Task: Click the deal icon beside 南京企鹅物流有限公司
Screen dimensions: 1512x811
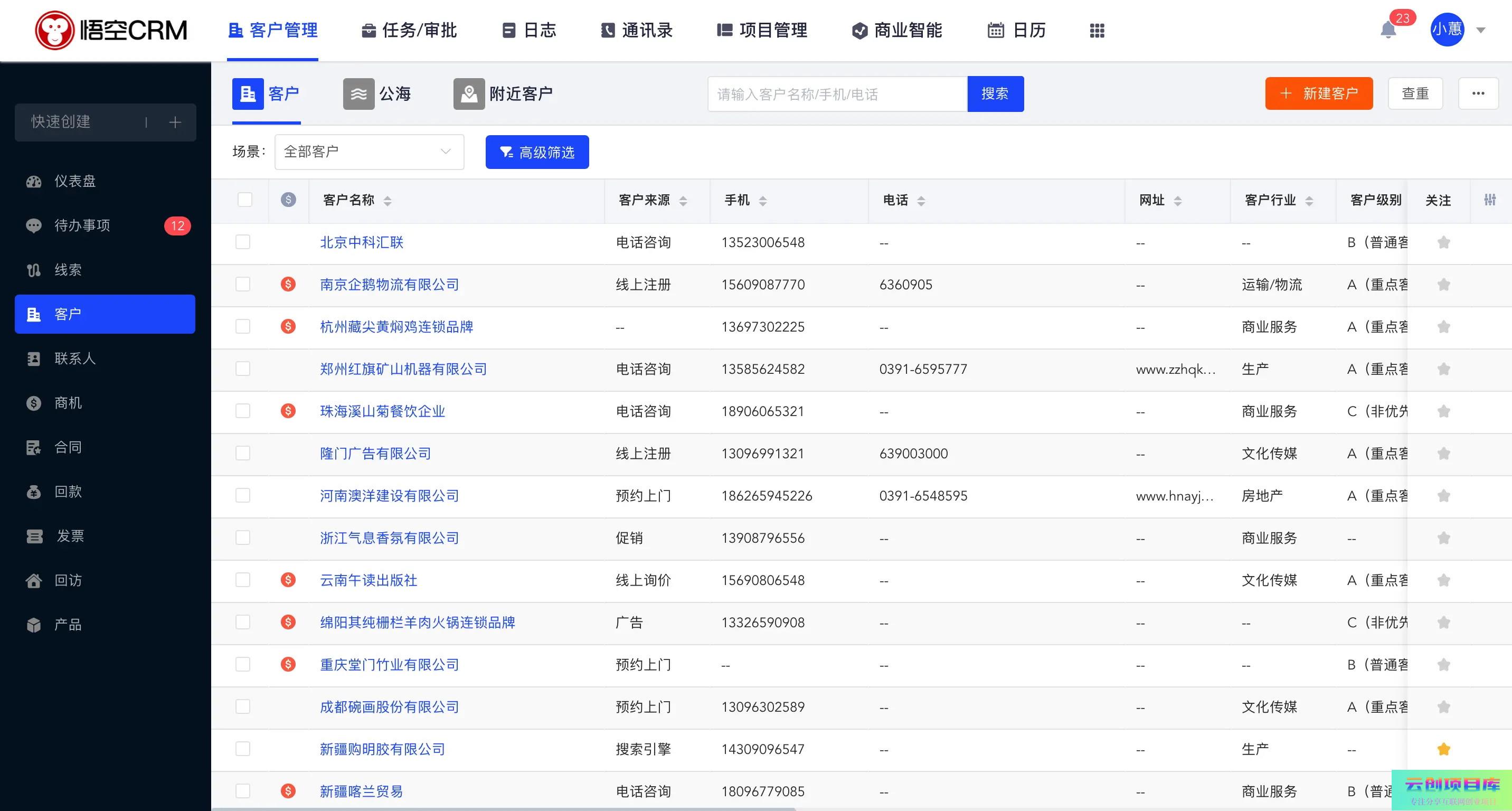Action: click(x=288, y=285)
